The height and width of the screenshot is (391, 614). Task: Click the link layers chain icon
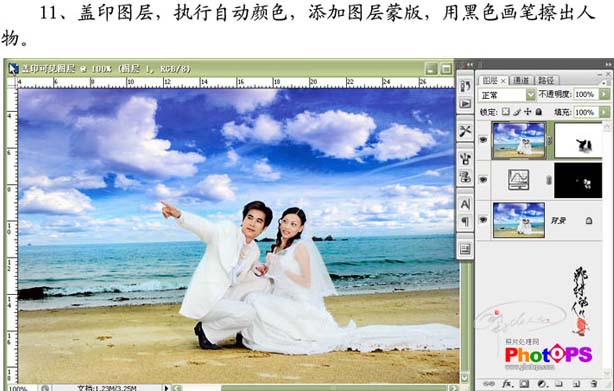tap(488, 384)
